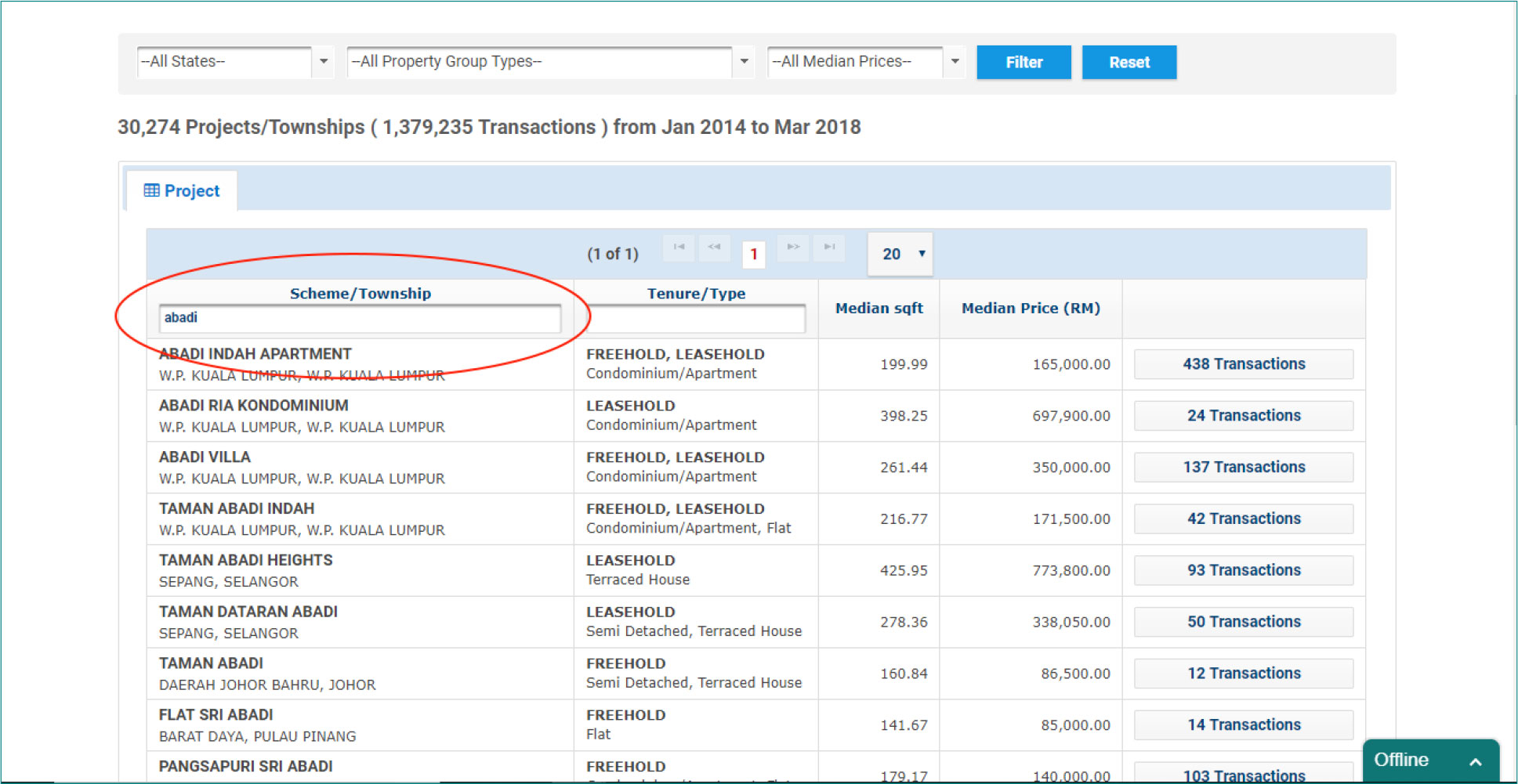
Task: Select page 1 in pagination
Action: (x=753, y=254)
